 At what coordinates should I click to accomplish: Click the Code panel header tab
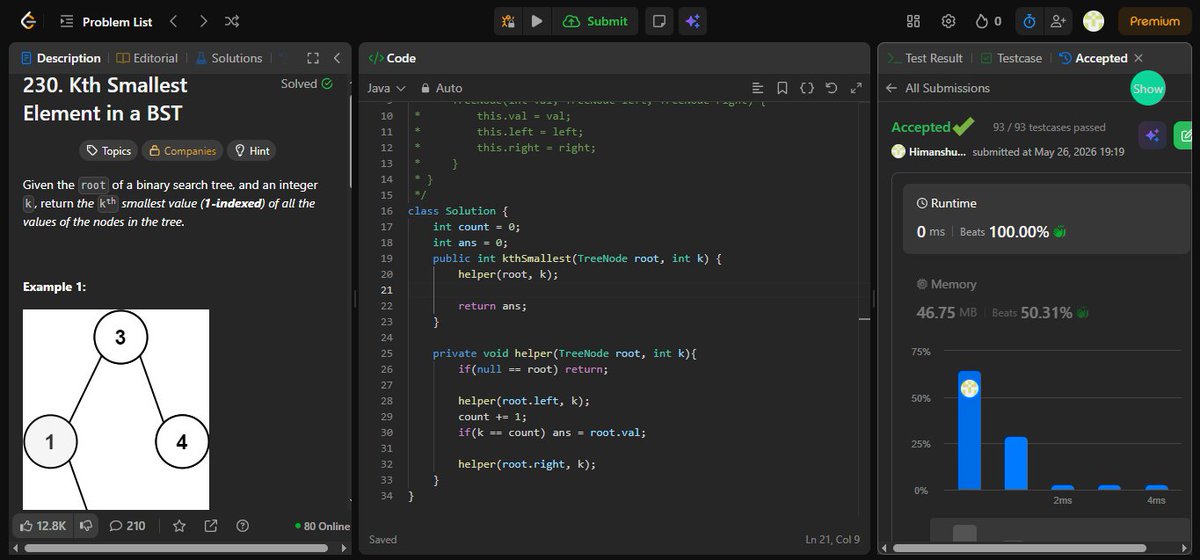[392, 58]
